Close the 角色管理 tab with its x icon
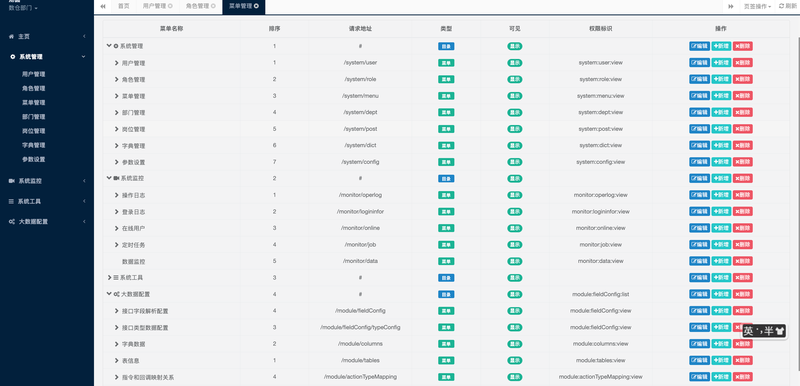This screenshot has height=386, width=800. [x=213, y=6]
